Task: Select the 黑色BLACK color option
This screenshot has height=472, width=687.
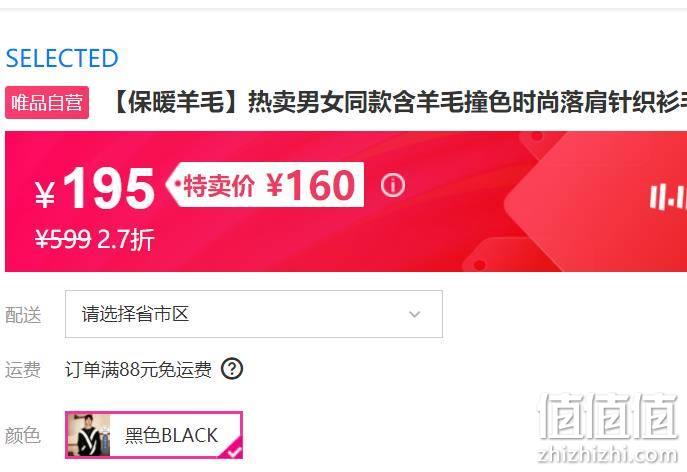Action: coord(154,435)
